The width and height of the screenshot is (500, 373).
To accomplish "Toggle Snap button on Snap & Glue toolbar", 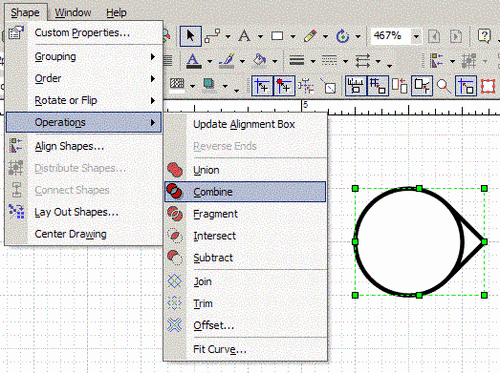I will (262, 86).
